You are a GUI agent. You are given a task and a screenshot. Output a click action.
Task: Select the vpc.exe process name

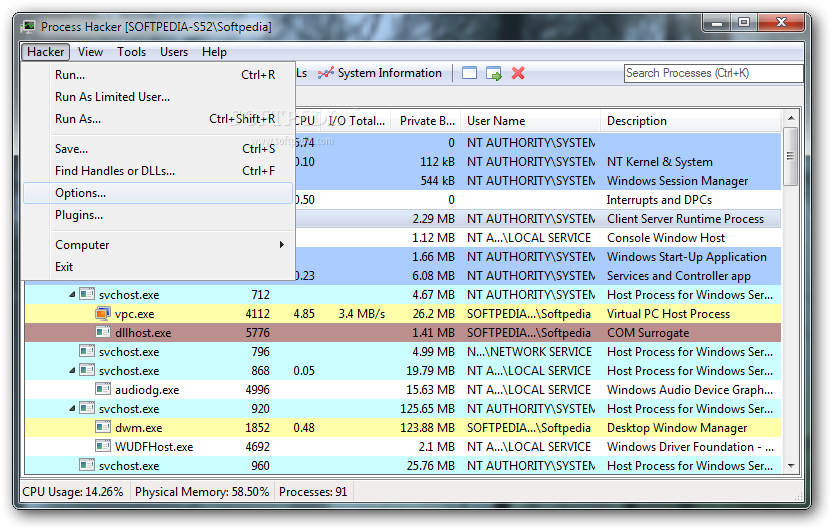pyautogui.click(x=135, y=314)
